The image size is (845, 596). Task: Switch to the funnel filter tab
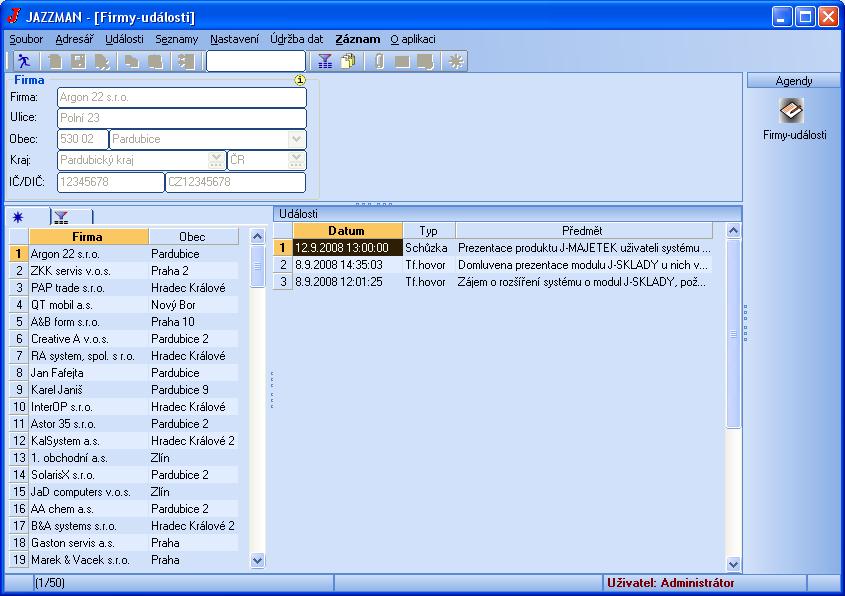tap(61, 217)
